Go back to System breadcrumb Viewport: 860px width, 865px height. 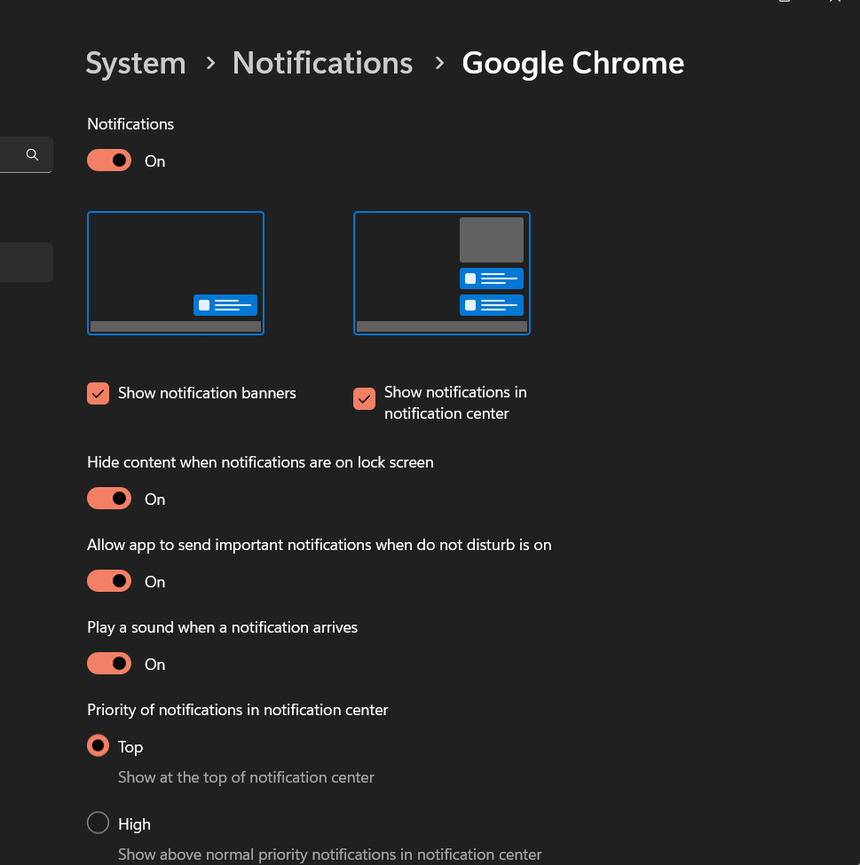point(136,63)
